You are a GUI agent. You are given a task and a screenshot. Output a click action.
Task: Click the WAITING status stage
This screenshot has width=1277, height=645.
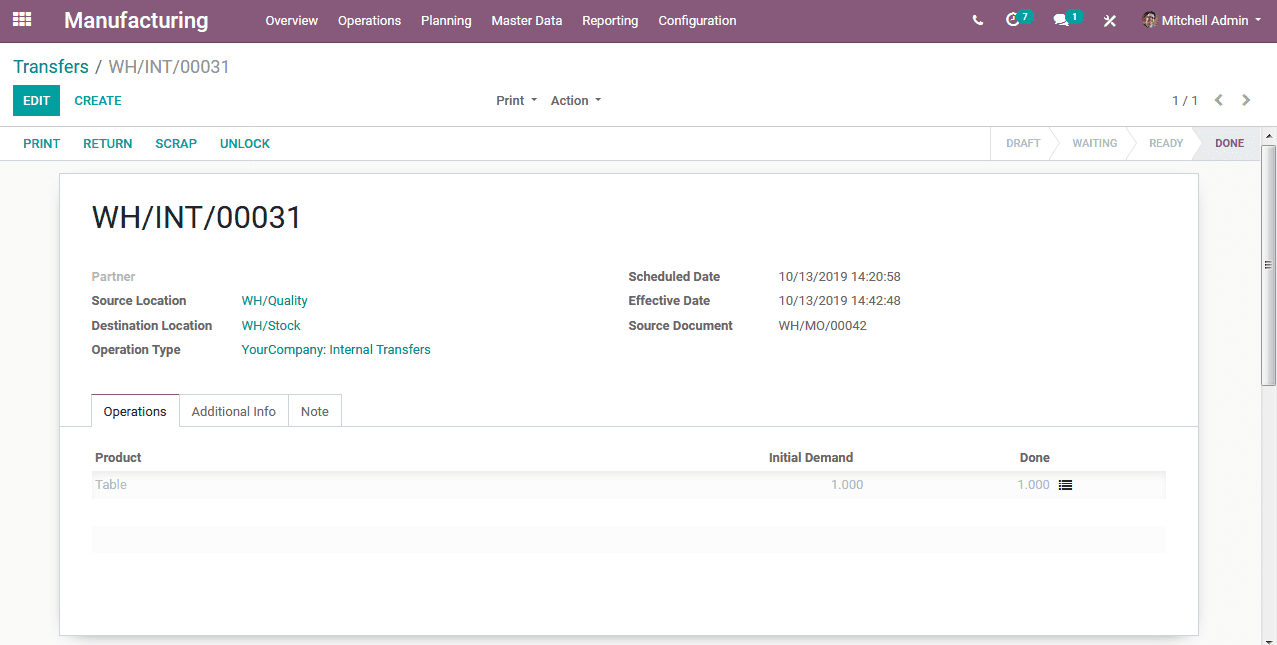[1095, 143]
